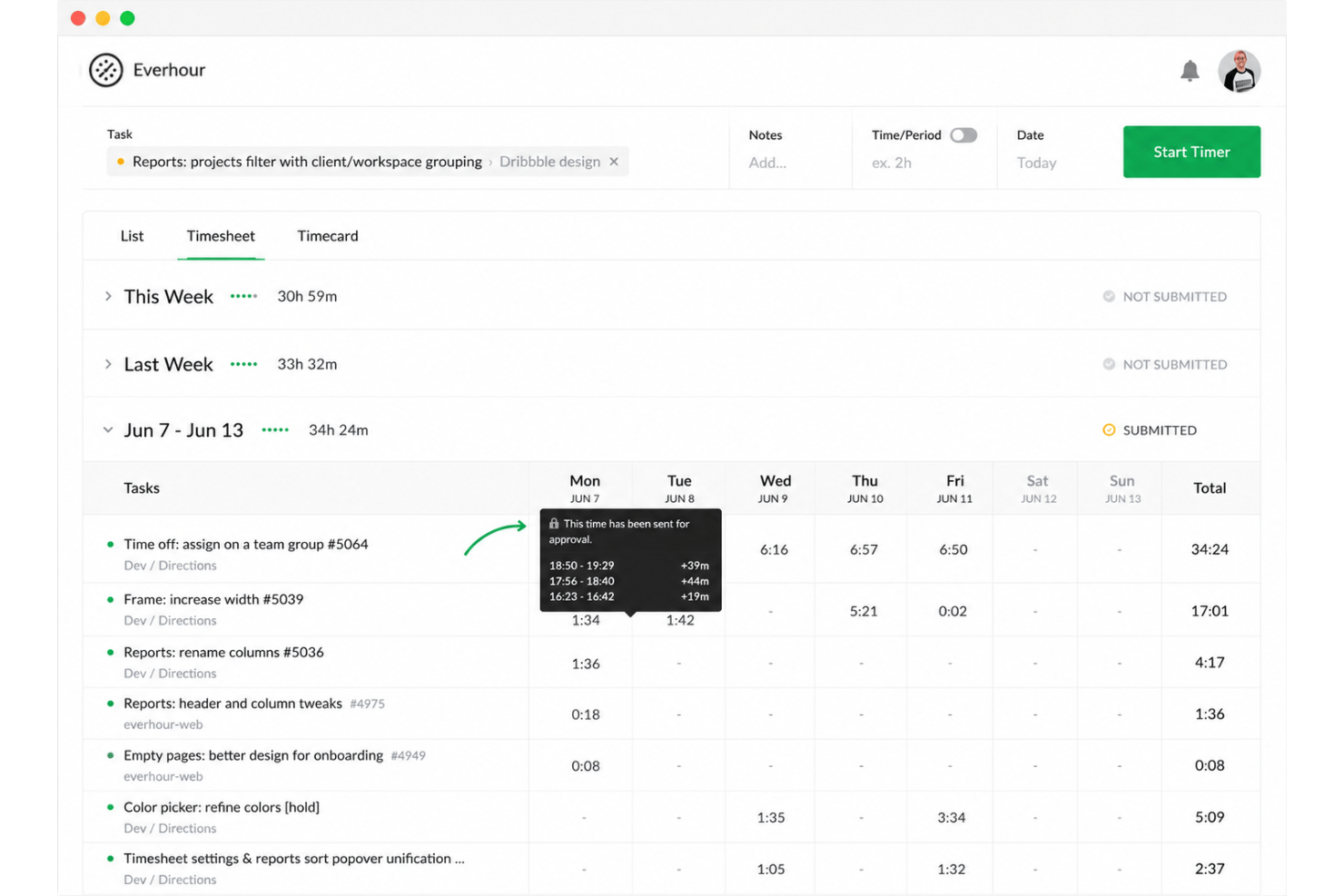Image resolution: width=1344 pixels, height=896 pixels.
Task: Switch to the List tab
Action: click(132, 236)
